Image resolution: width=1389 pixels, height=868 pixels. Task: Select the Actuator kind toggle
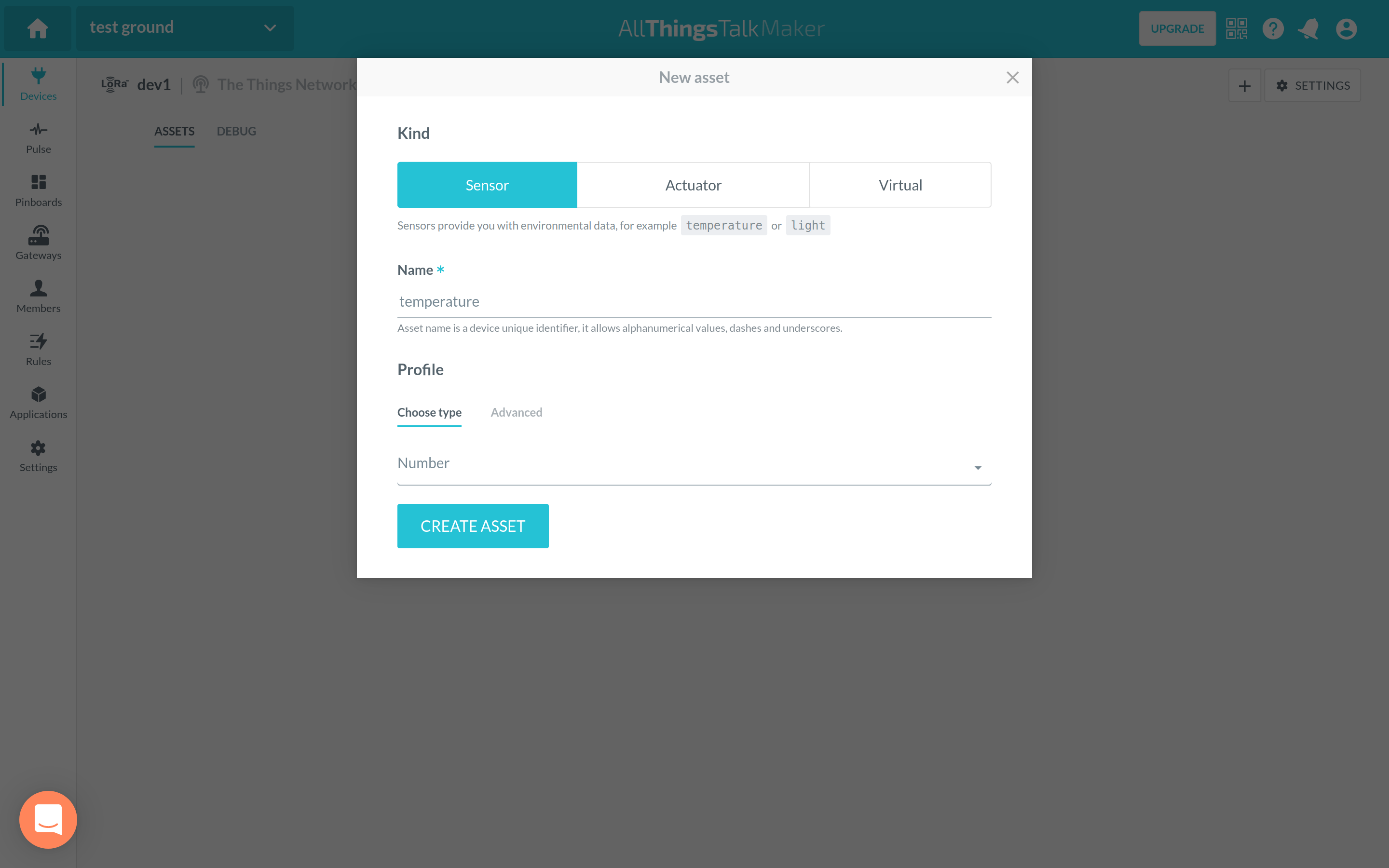coord(694,185)
